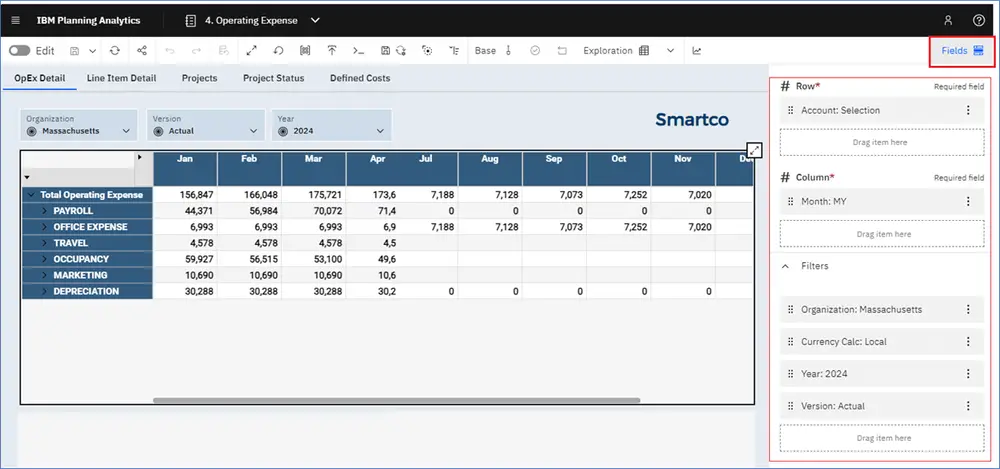Click the hierarchy tree toolbar icon
Image resolution: width=1000 pixels, height=469 pixels.
tap(453, 50)
